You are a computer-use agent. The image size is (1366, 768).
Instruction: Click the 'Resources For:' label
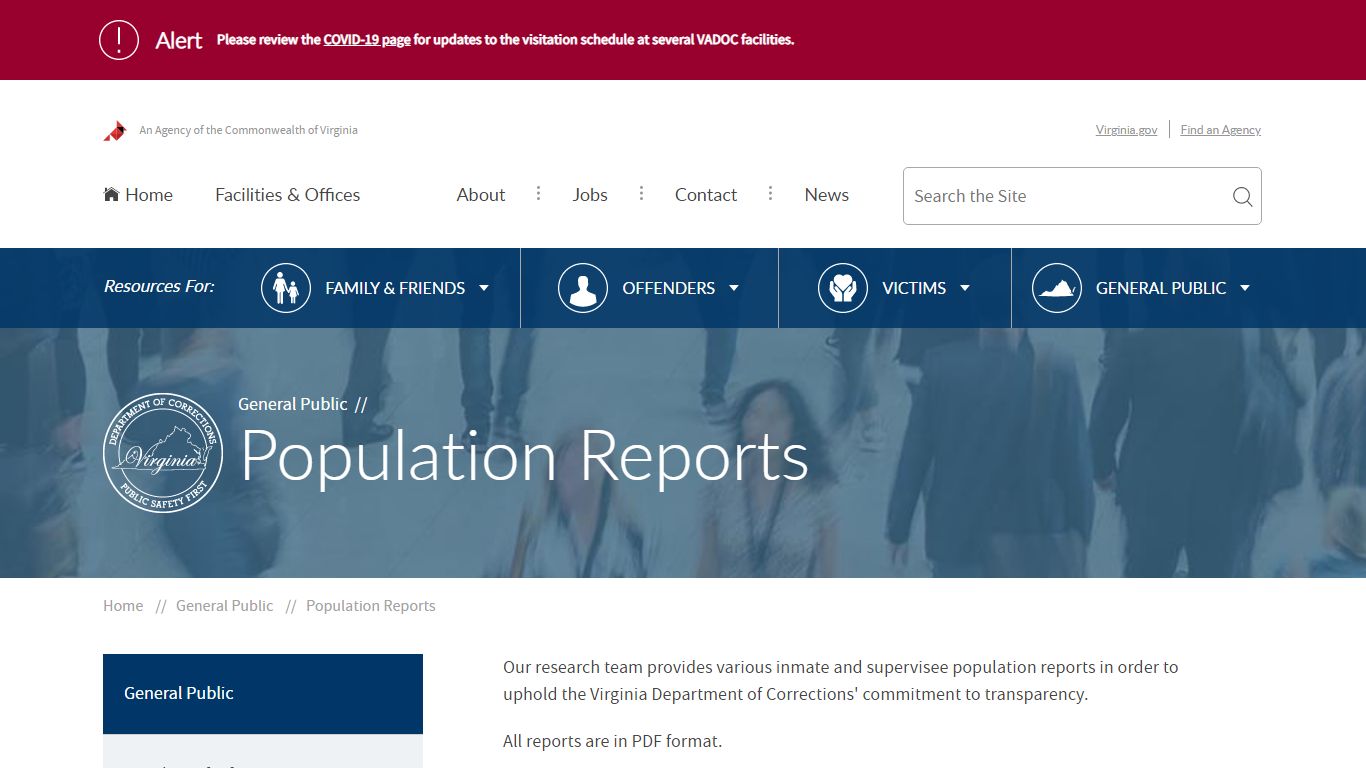tap(159, 286)
